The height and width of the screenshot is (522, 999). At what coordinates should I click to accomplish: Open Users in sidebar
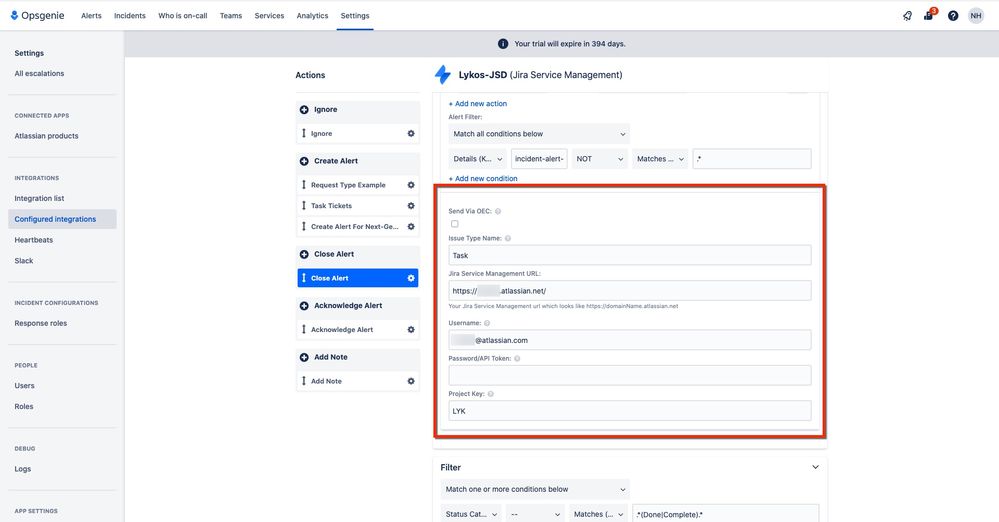[24, 386]
